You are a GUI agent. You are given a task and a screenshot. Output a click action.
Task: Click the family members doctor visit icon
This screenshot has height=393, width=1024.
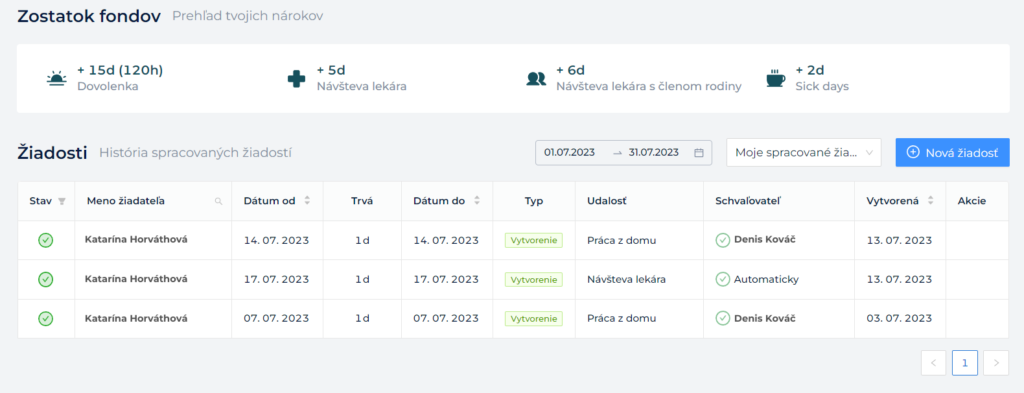pos(536,78)
